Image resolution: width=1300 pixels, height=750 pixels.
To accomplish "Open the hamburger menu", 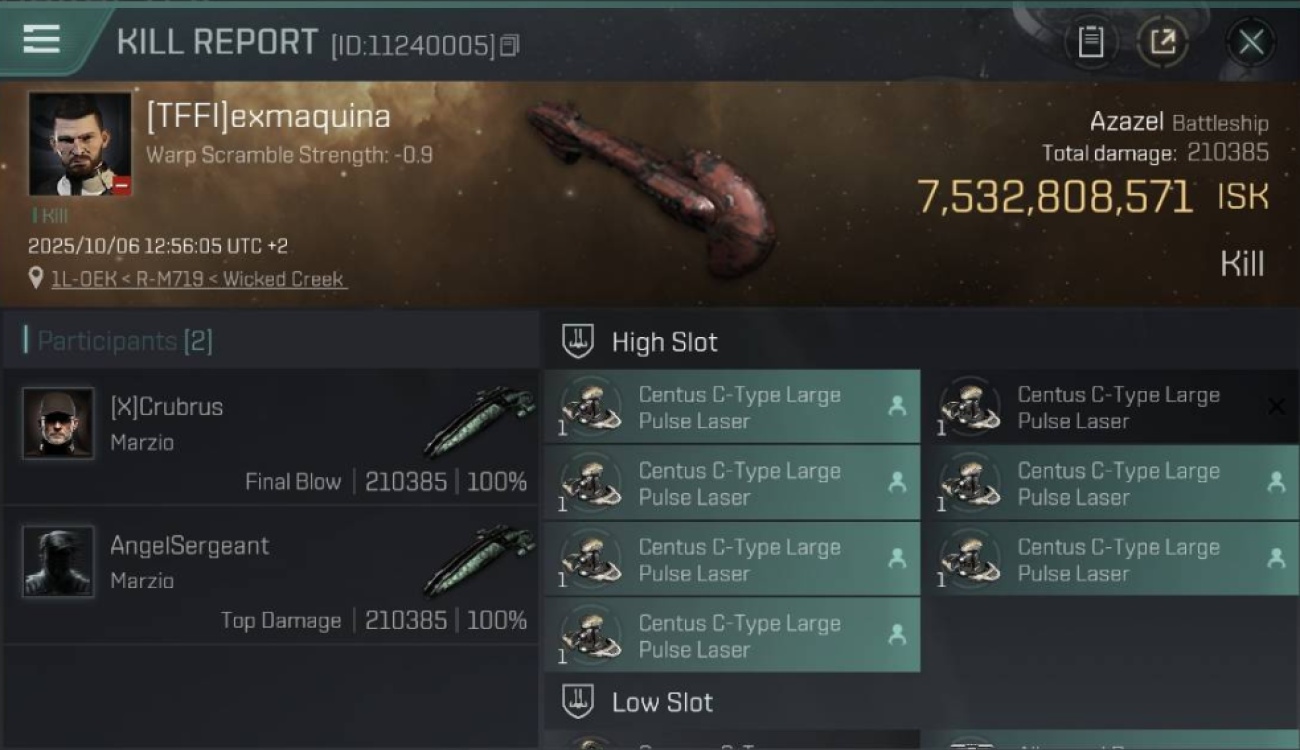I will 41,40.
